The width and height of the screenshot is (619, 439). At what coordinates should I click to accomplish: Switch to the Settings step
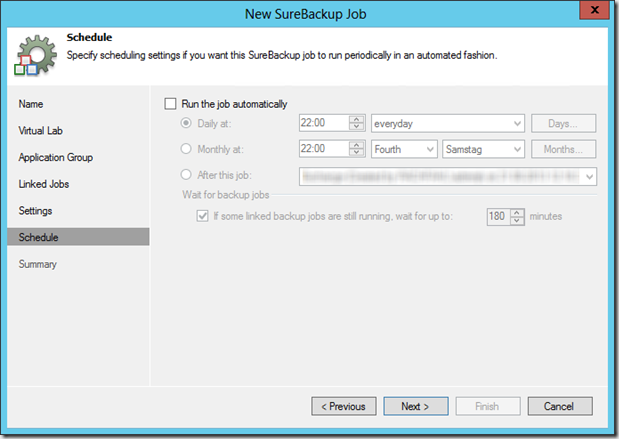pos(35,211)
